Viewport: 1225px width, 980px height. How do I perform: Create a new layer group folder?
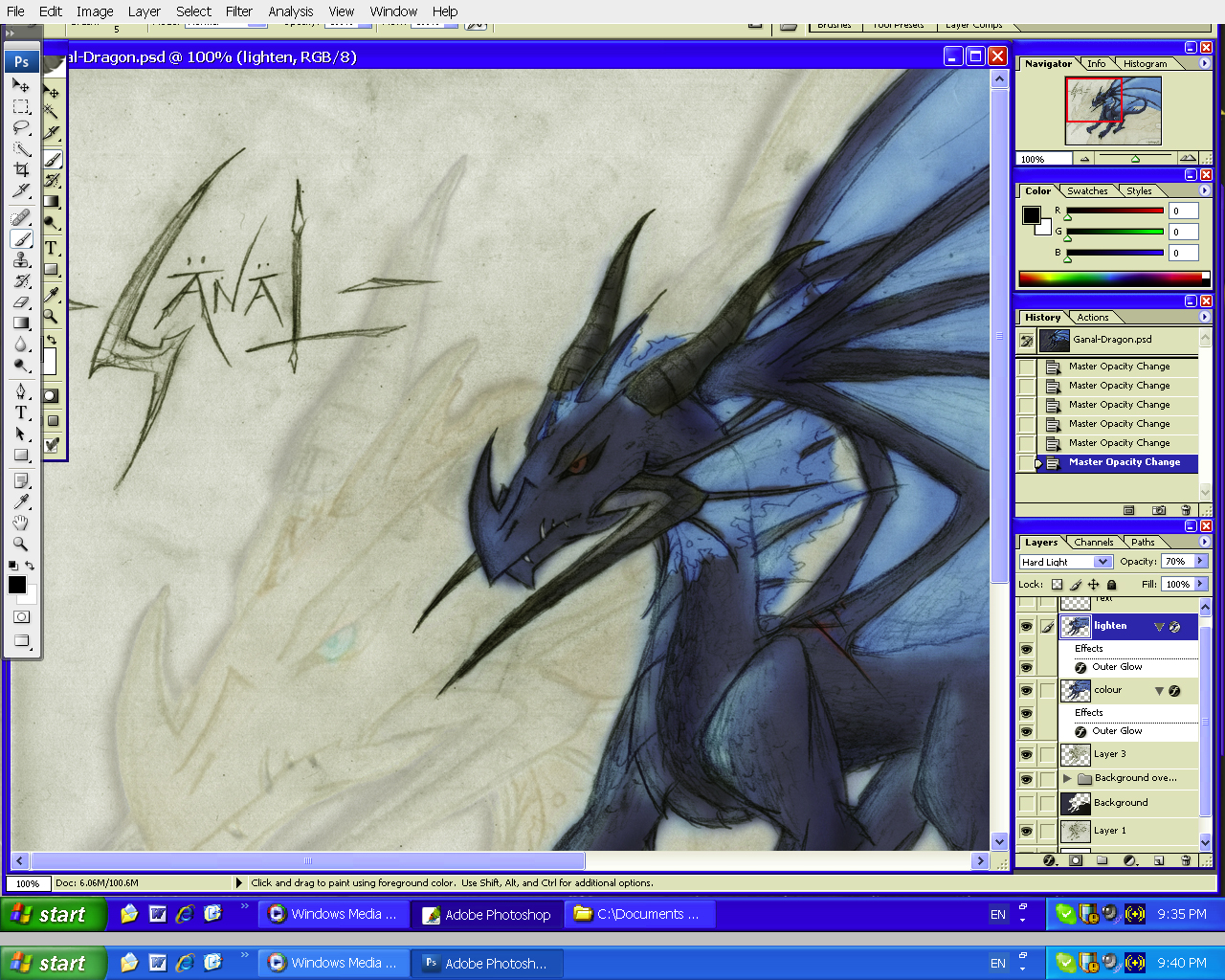pyautogui.click(x=1102, y=860)
